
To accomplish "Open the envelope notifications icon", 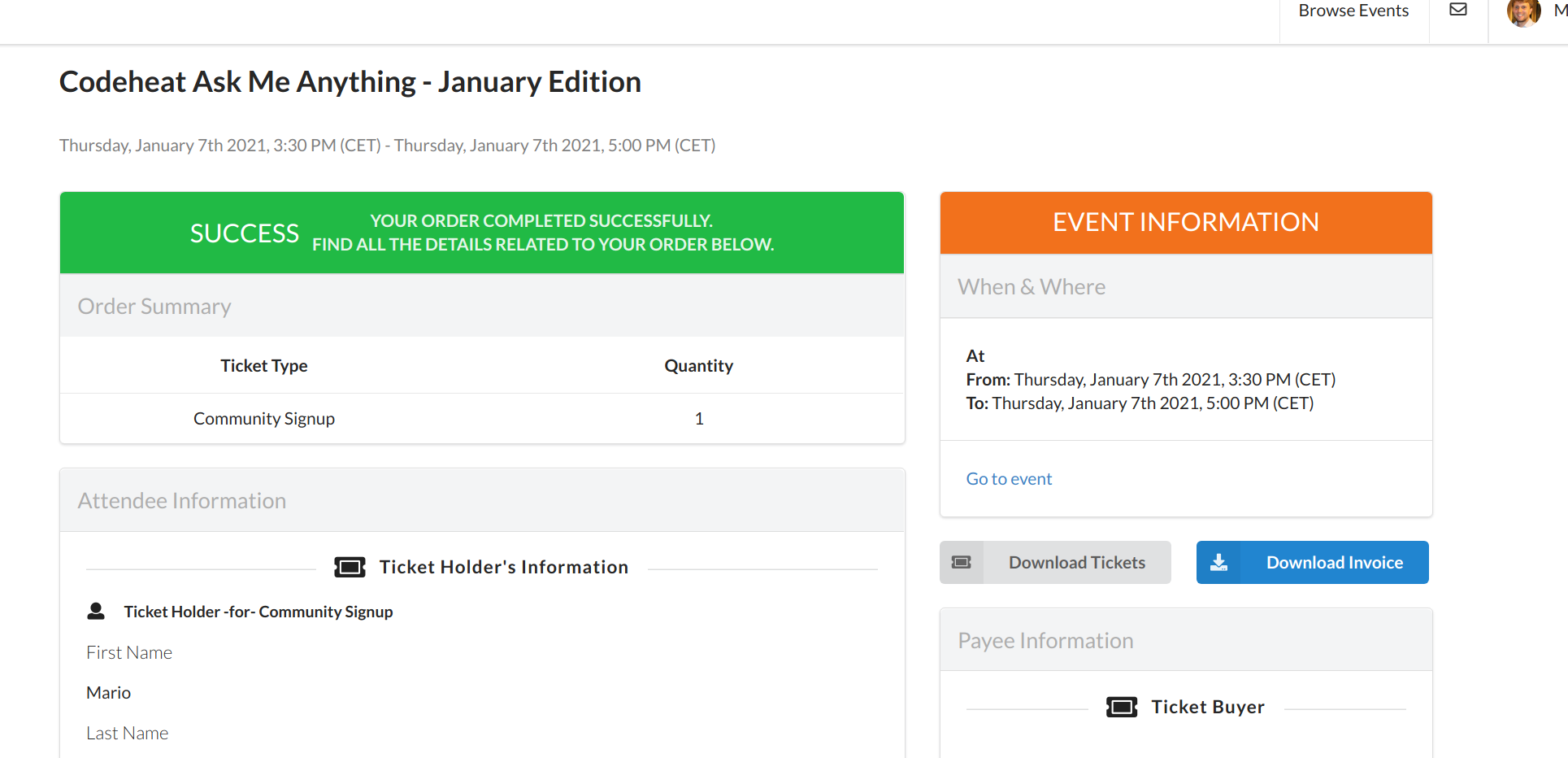I will [1458, 10].
